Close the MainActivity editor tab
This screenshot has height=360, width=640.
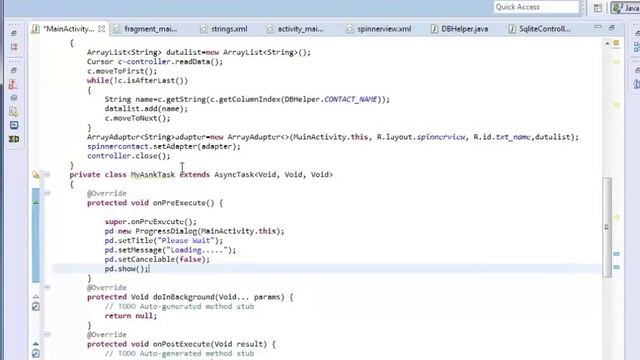(x=102, y=29)
